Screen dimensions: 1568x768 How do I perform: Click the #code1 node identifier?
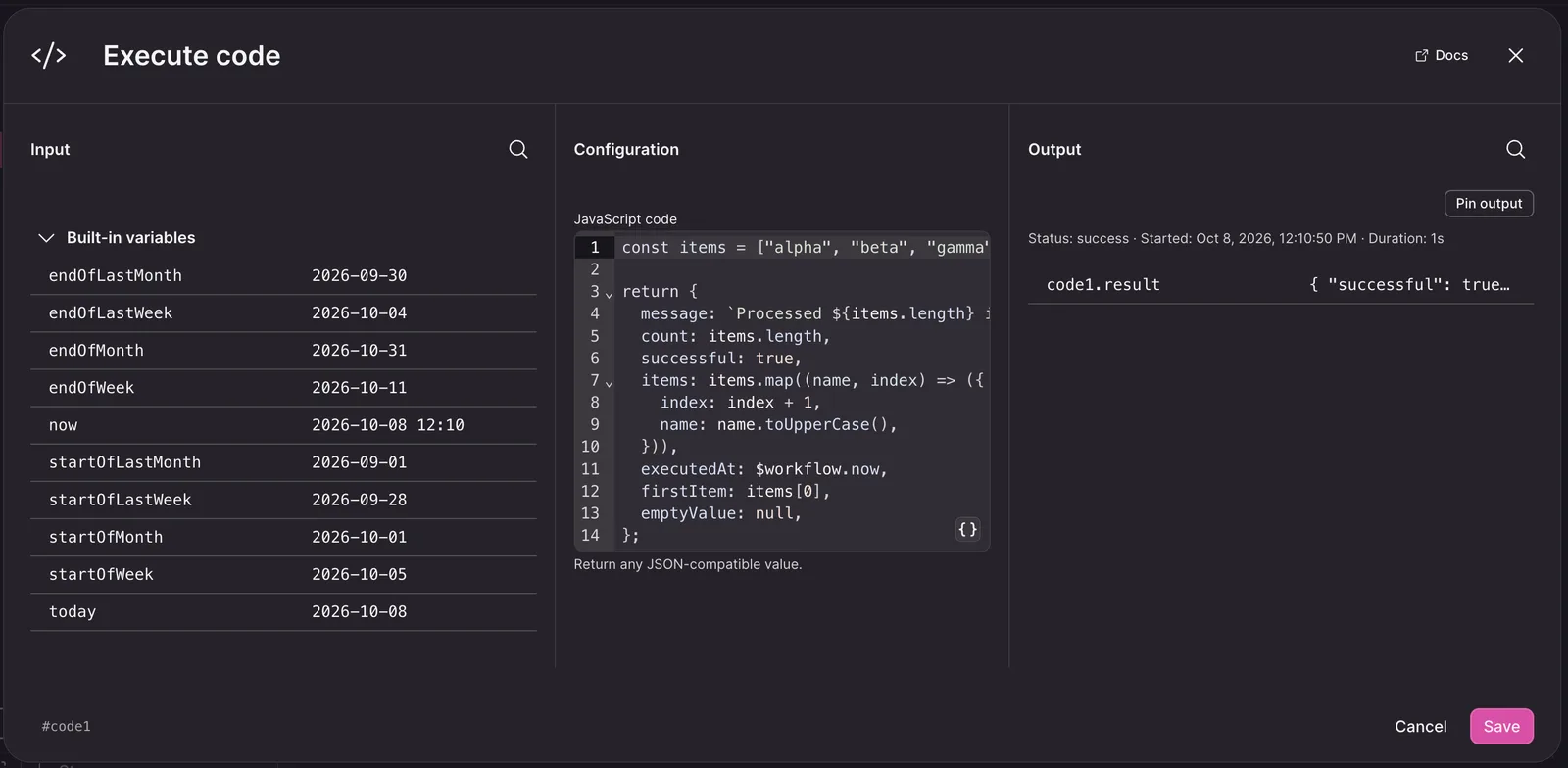pyautogui.click(x=66, y=726)
